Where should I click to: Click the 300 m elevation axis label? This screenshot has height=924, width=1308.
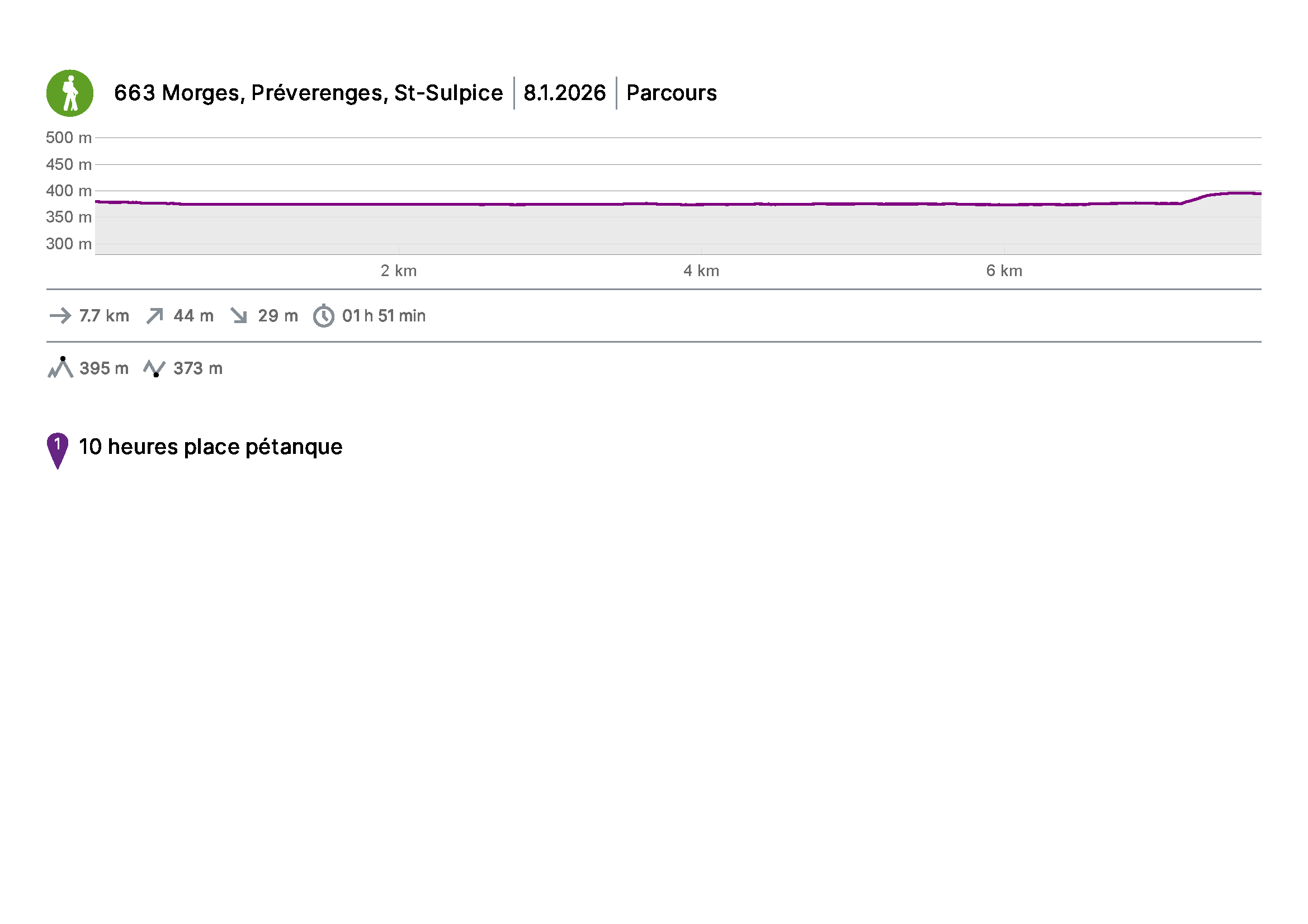tap(68, 244)
